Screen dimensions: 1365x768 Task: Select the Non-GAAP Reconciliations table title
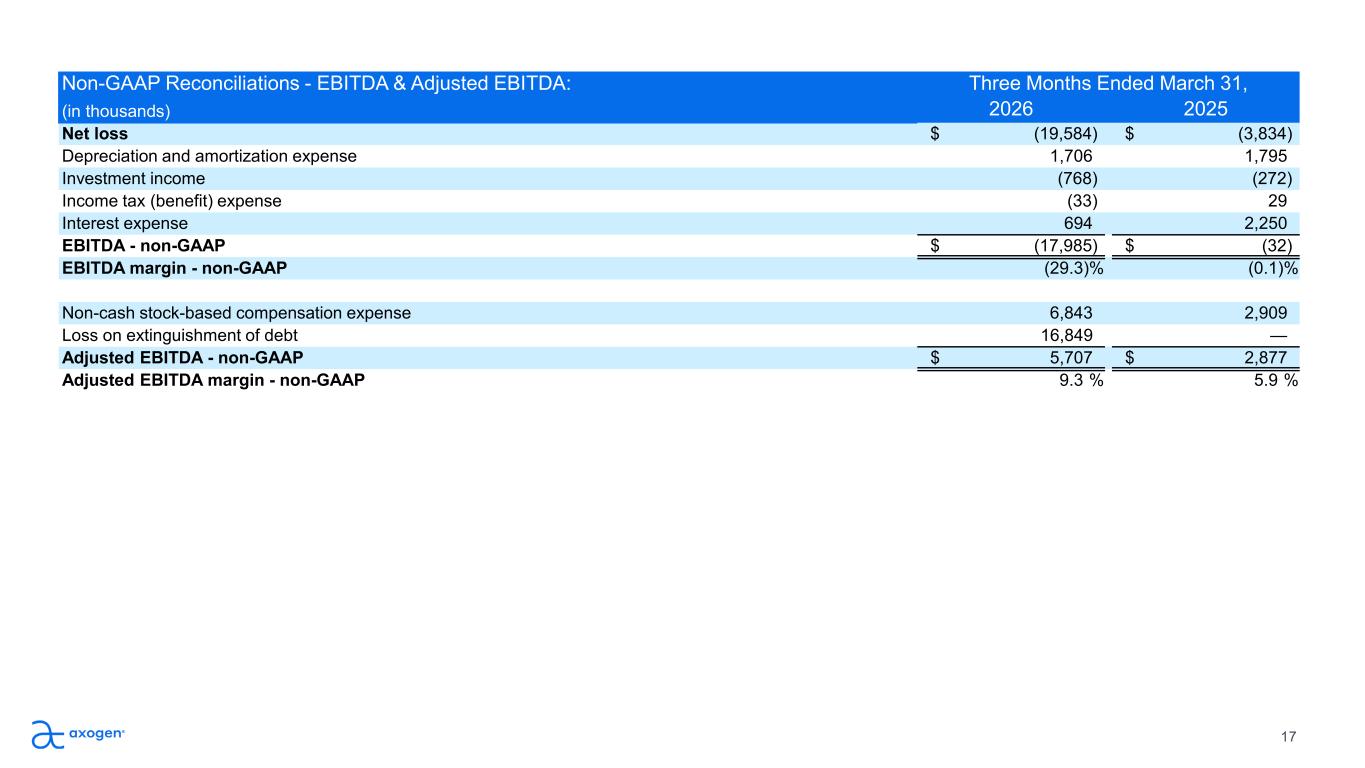click(x=316, y=84)
